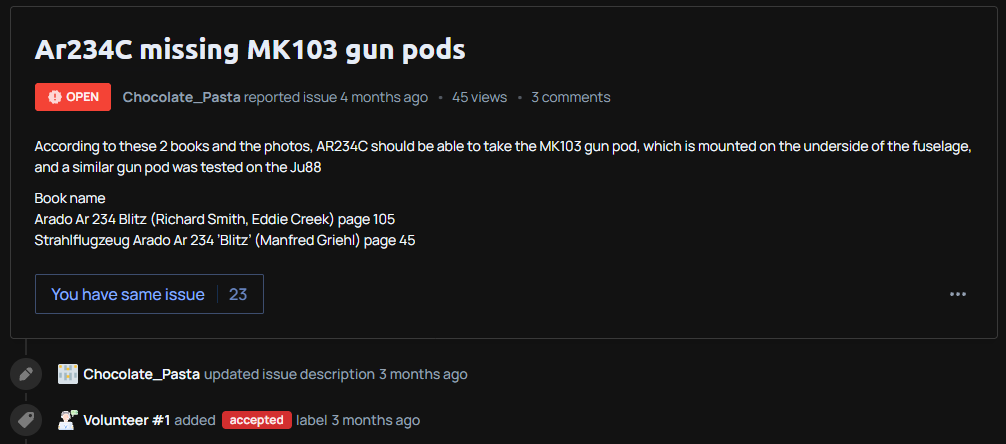Image resolution: width=1006 pixels, height=444 pixels.
Task: Open the three-dots more options menu
Action: click(x=958, y=295)
